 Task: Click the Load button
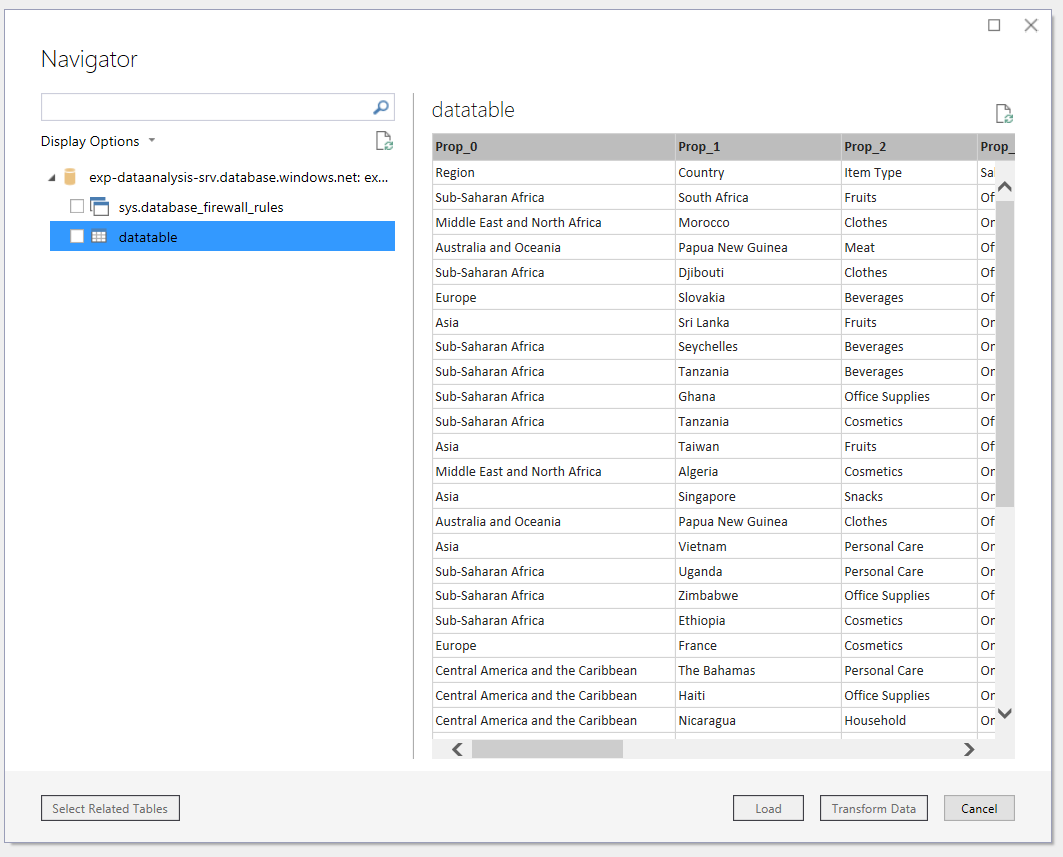coord(768,808)
